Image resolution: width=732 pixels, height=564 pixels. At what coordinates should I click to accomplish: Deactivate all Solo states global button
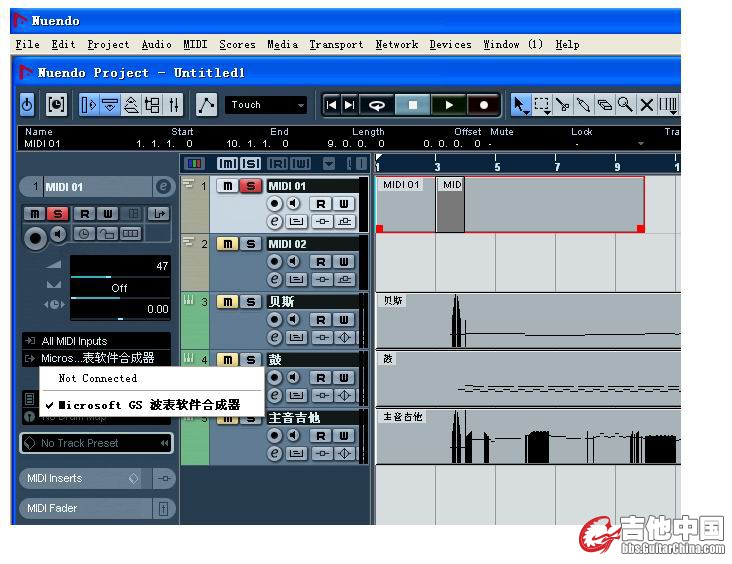click(251, 163)
